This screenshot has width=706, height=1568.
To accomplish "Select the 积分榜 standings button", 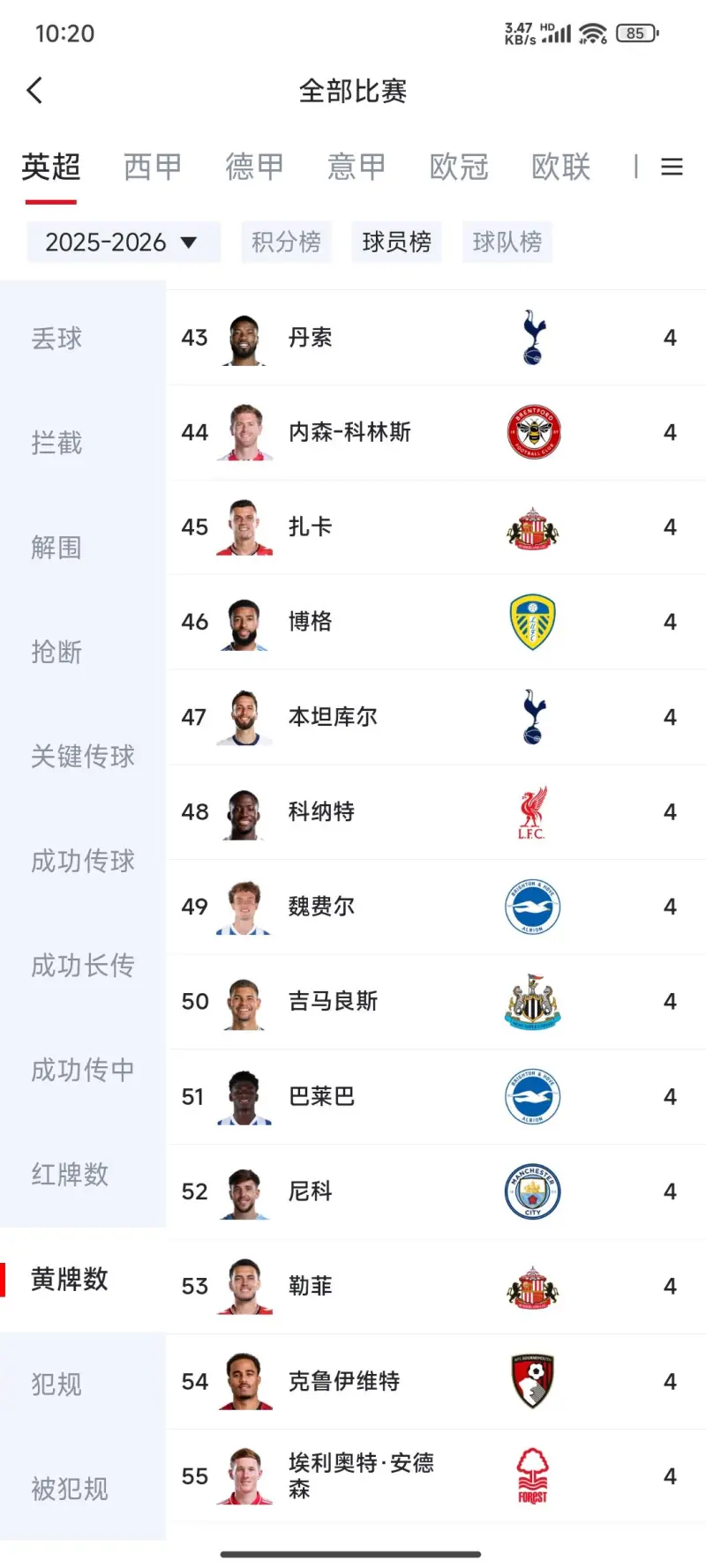I will point(286,242).
